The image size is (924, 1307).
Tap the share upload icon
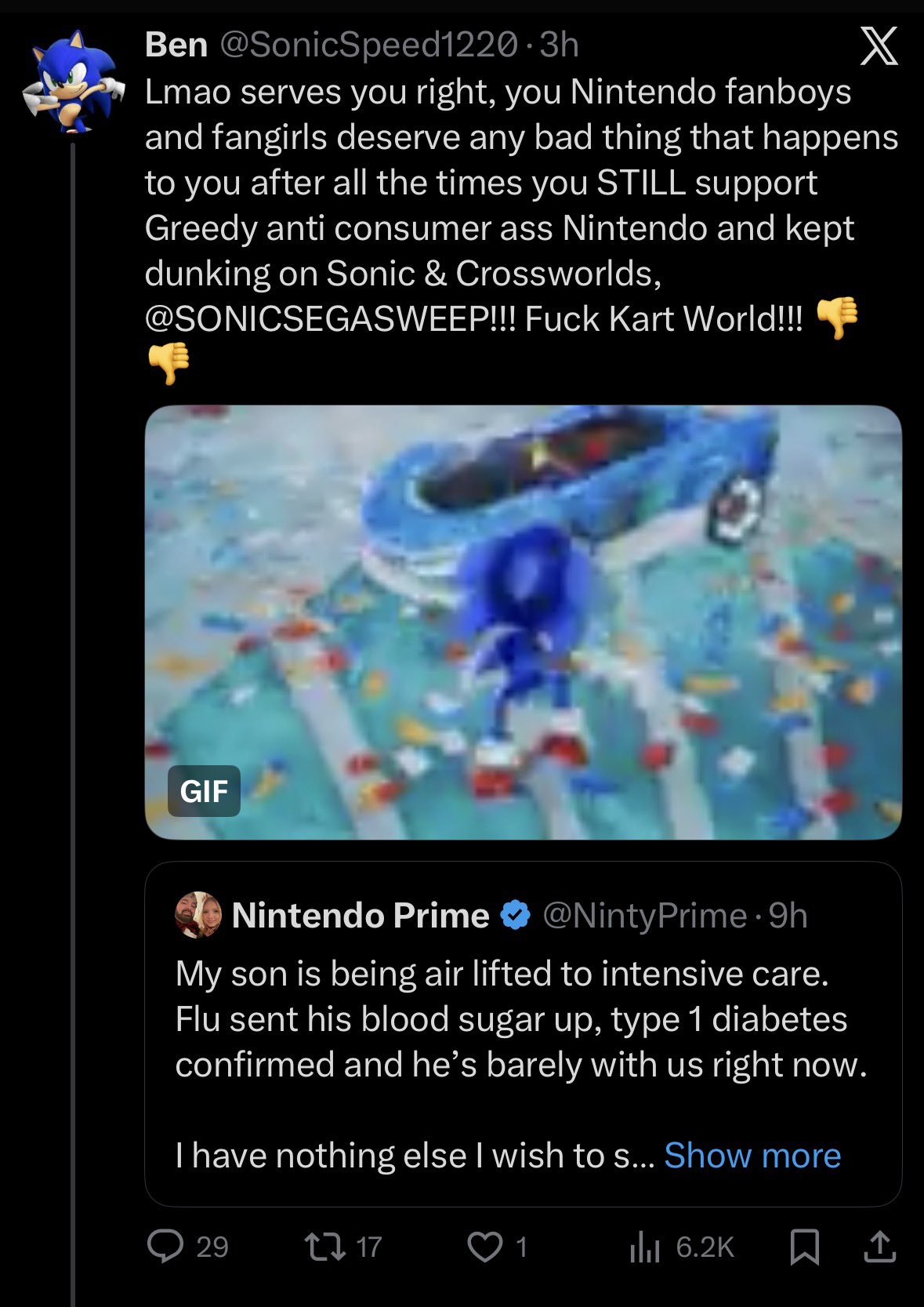click(x=879, y=1247)
